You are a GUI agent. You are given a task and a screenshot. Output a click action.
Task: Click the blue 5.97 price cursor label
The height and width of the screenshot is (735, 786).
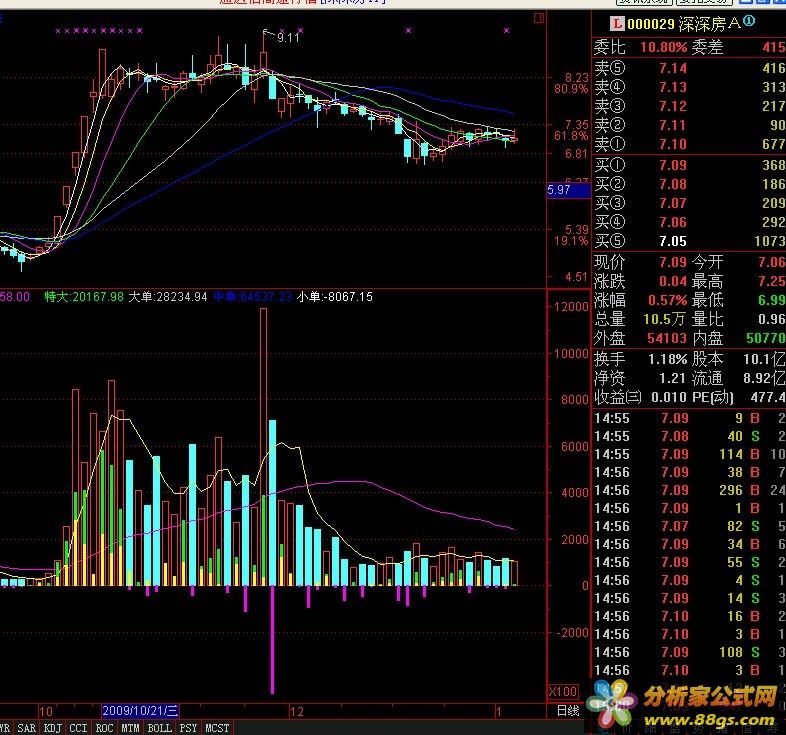pyautogui.click(x=568, y=190)
